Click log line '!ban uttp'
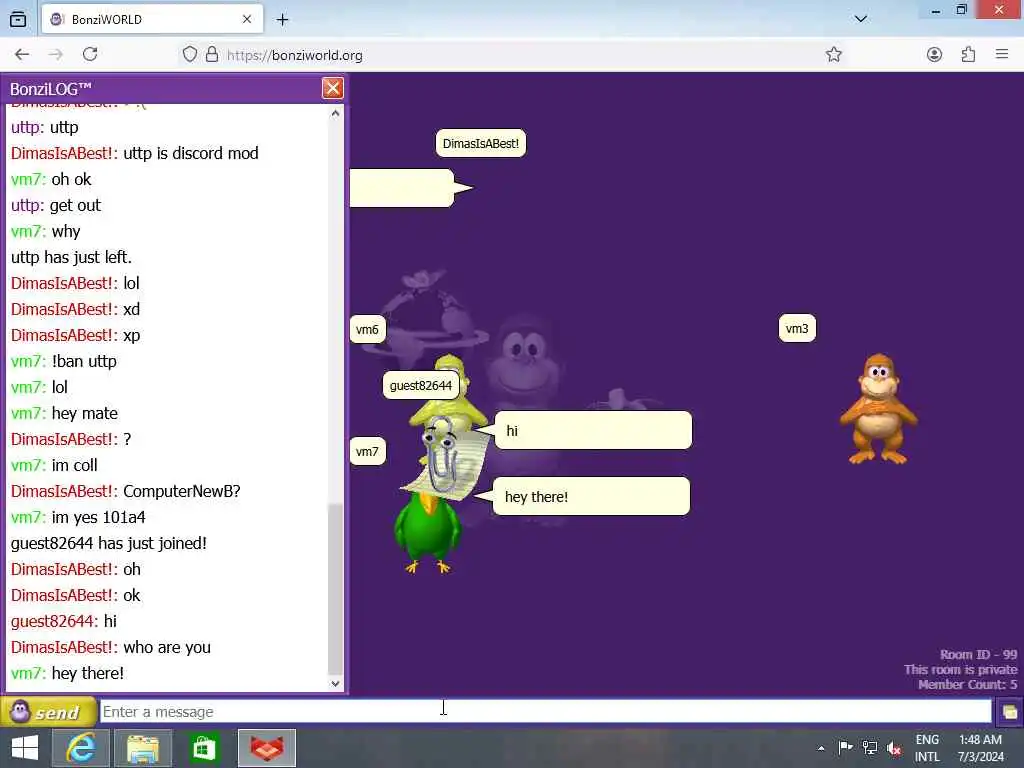 click(63, 361)
